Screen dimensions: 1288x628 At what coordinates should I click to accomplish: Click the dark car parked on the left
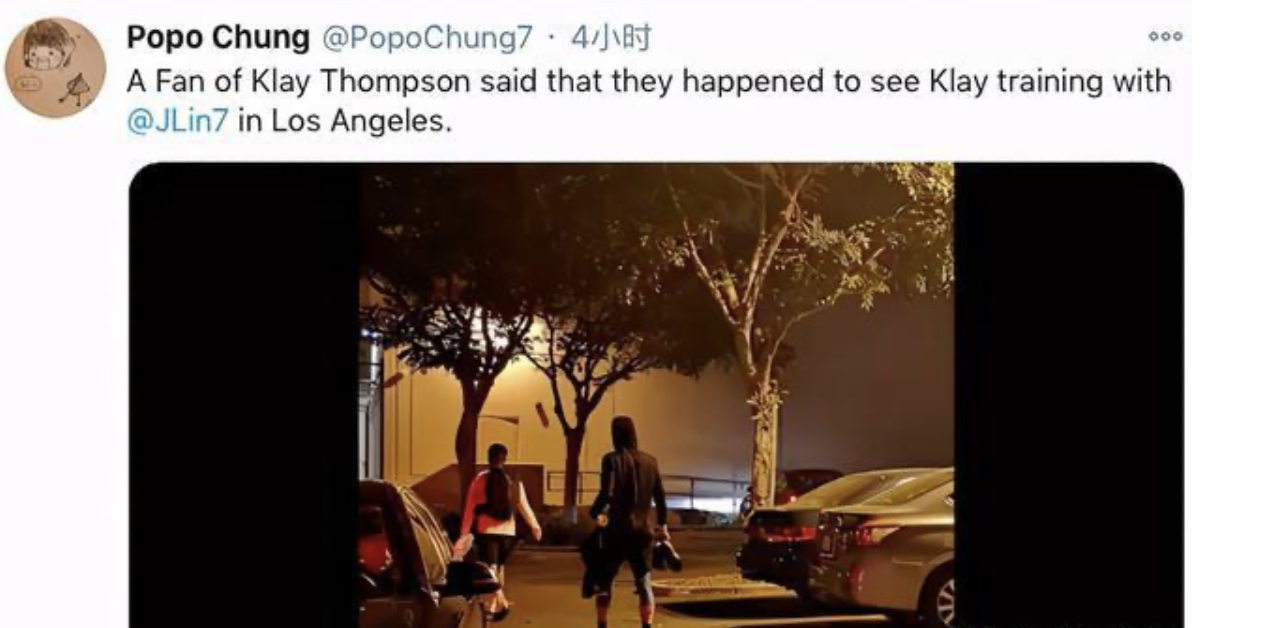tap(420, 557)
